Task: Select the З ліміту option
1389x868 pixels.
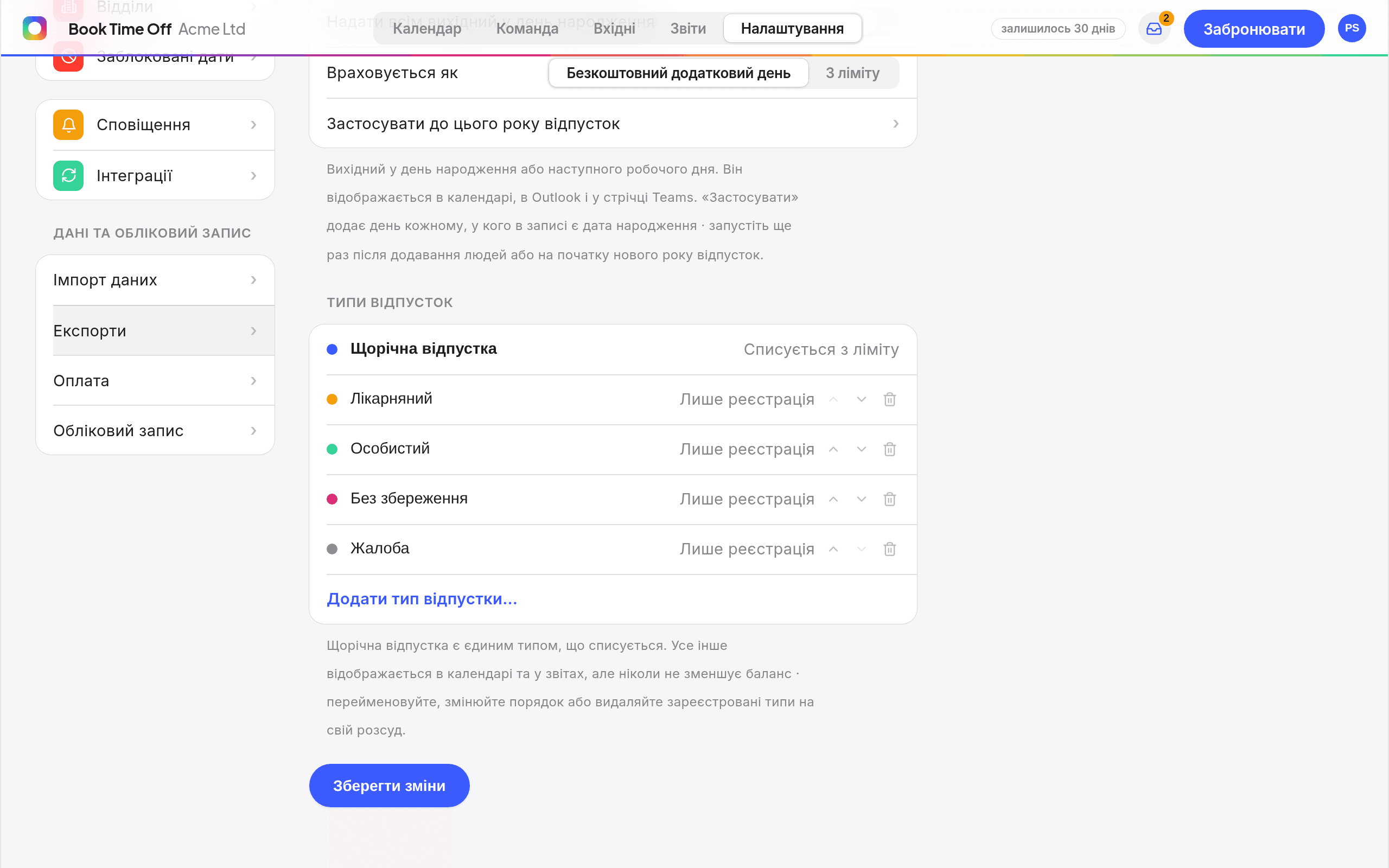Action: [x=853, y=73]
